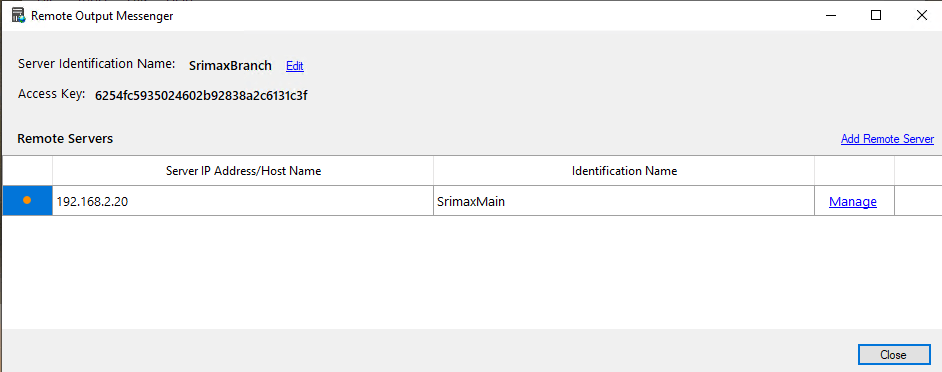Click the empty cell right of Manage
Image resolution: width=942 pixels, height=372 pixels.
click(x=918, y=201)
